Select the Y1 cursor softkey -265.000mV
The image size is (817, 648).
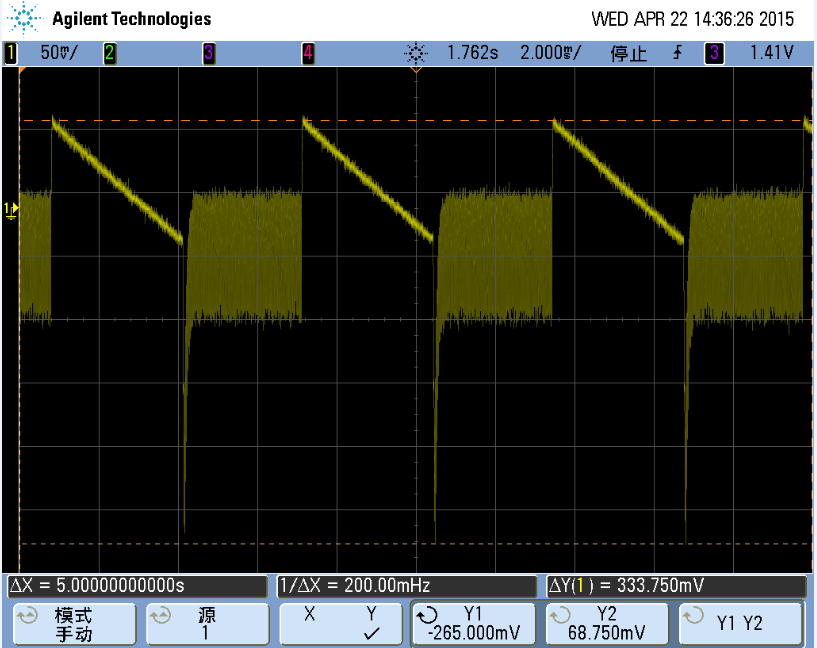(474, 624)
